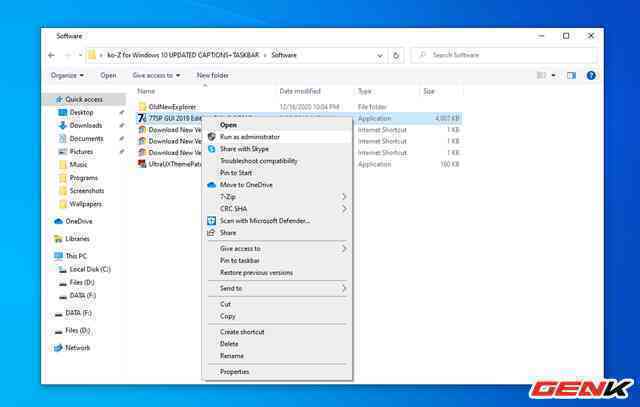Open recent locations dropdown arrow

80,55
